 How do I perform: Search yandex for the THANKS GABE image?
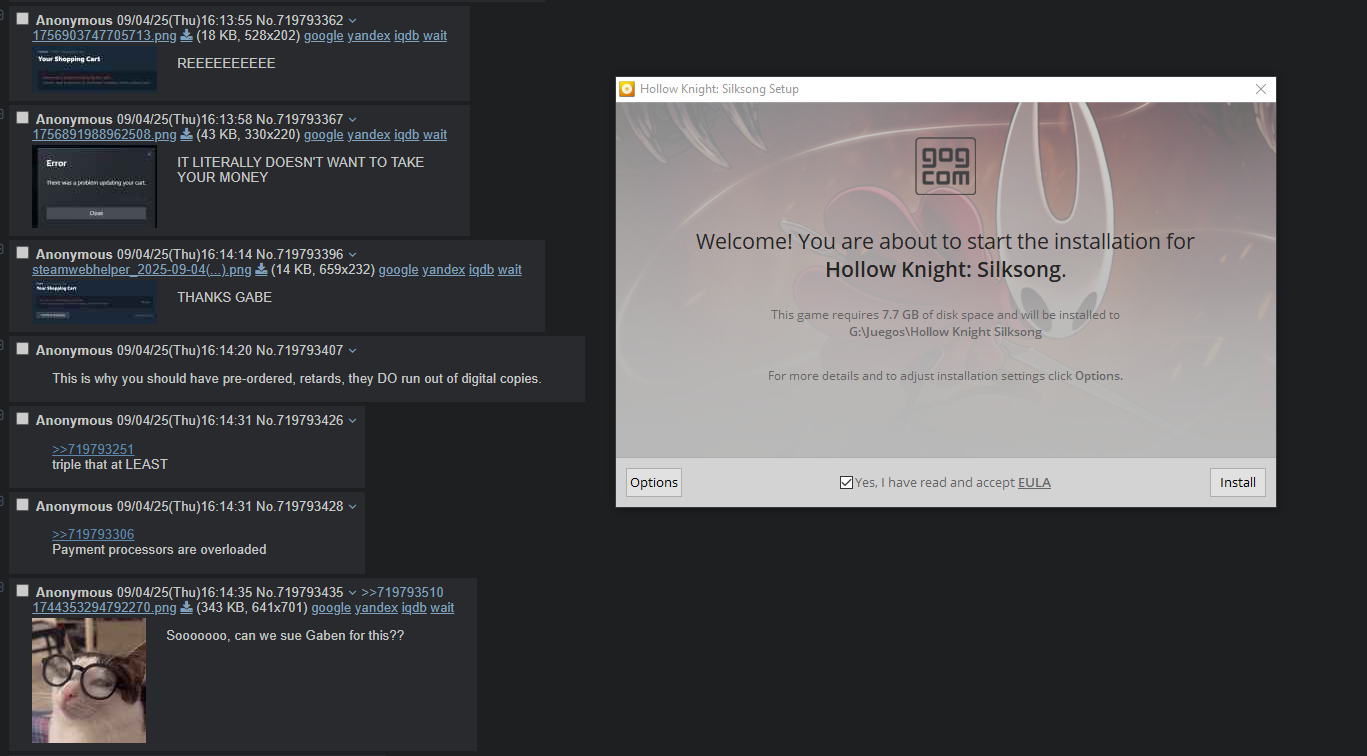click(x=444, y=270)
